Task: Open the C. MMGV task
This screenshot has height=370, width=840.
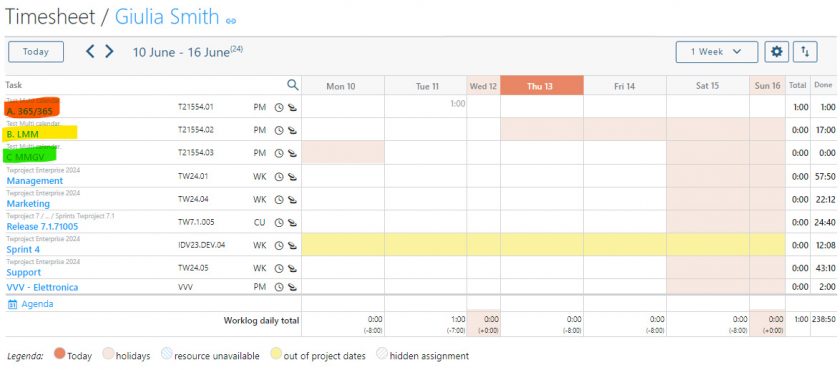Action: [x=25, y=157]
